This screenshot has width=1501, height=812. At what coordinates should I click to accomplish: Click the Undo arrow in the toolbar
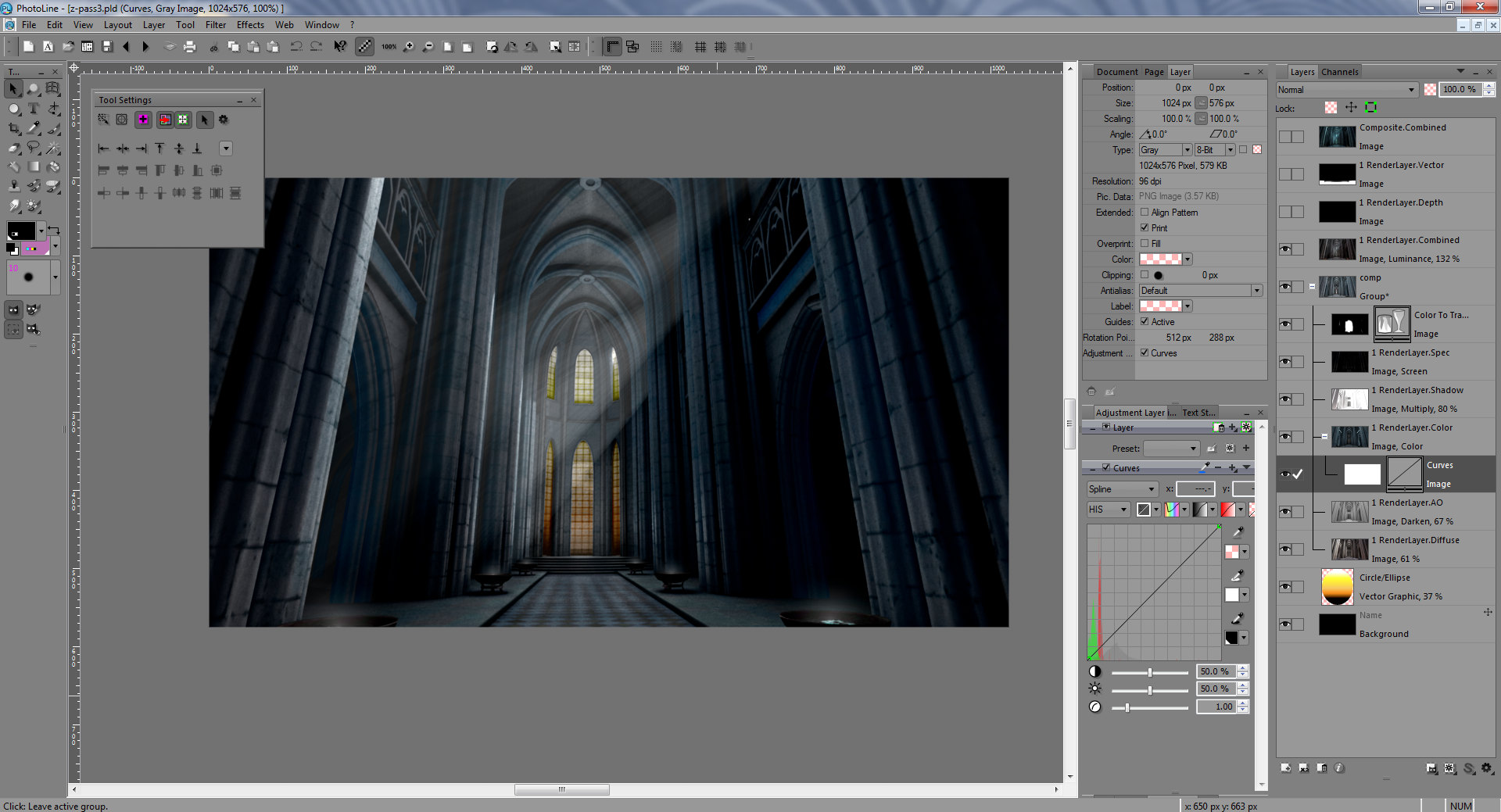296,47
